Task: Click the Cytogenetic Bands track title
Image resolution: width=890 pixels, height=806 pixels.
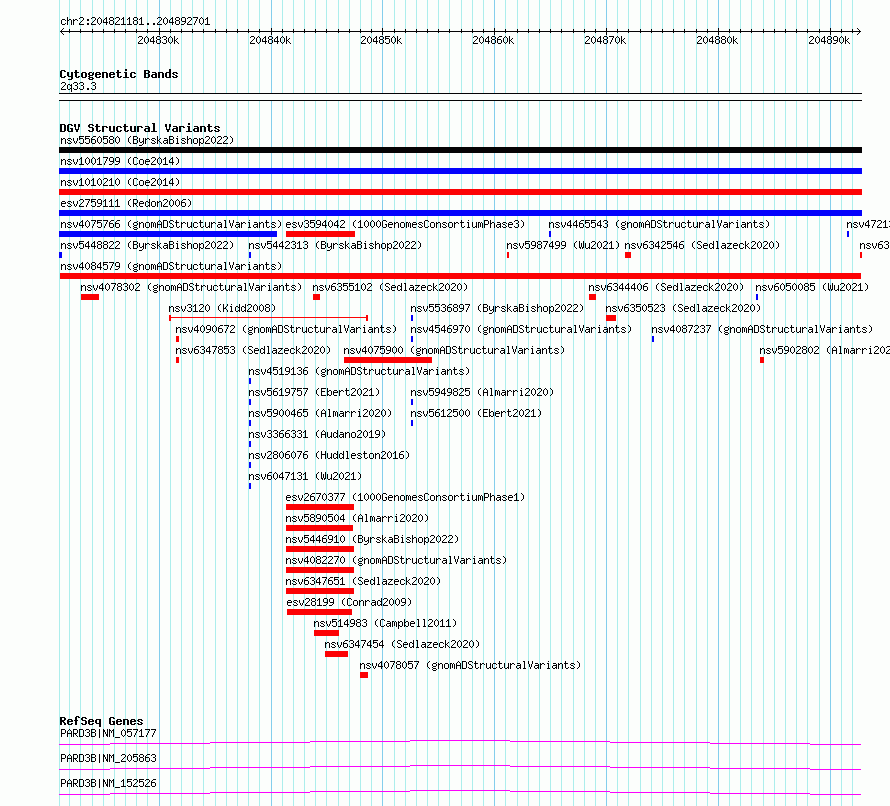Action: [x=119, y=74]
